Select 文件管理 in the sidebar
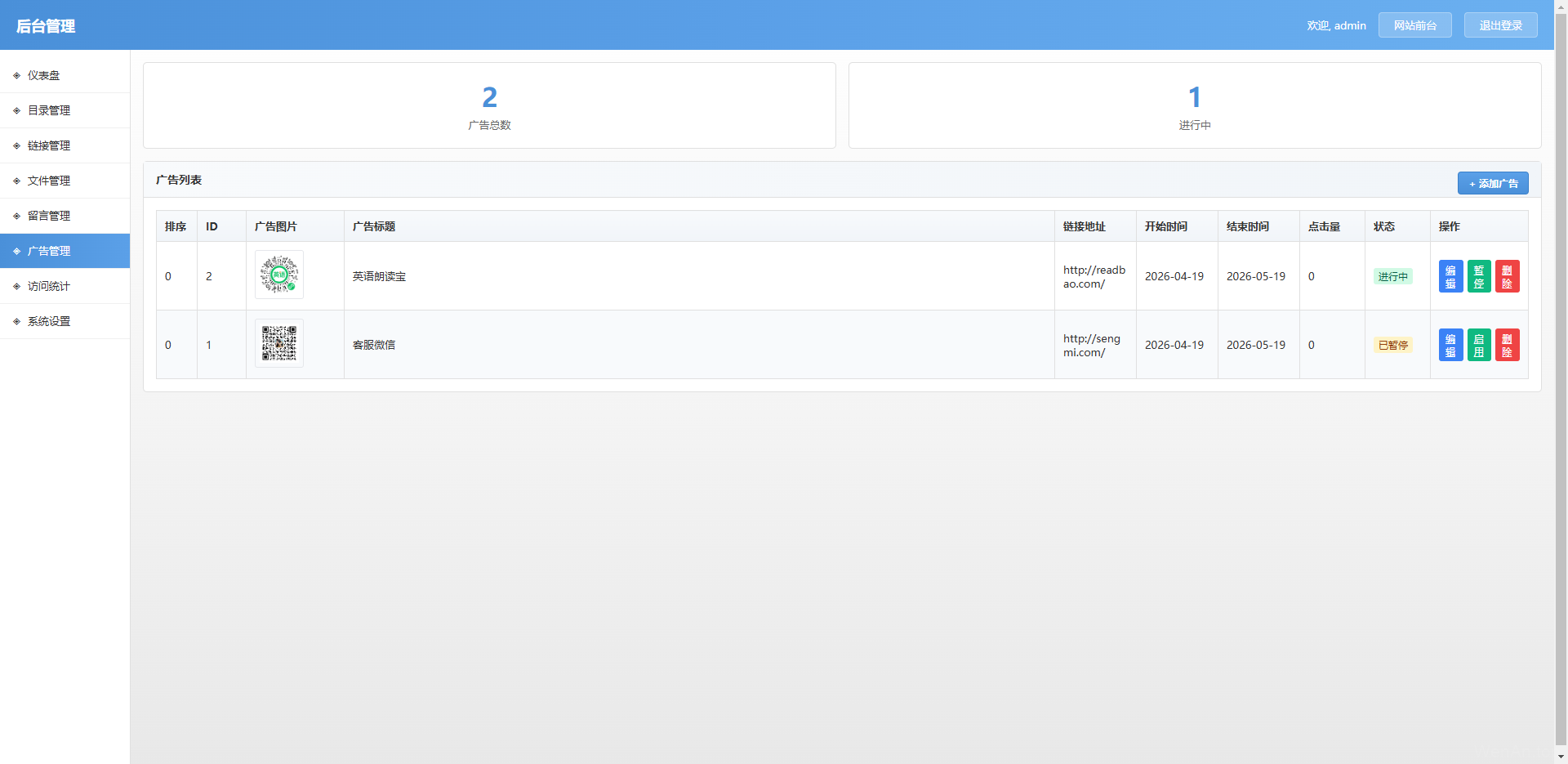 [x=49, y=181]
